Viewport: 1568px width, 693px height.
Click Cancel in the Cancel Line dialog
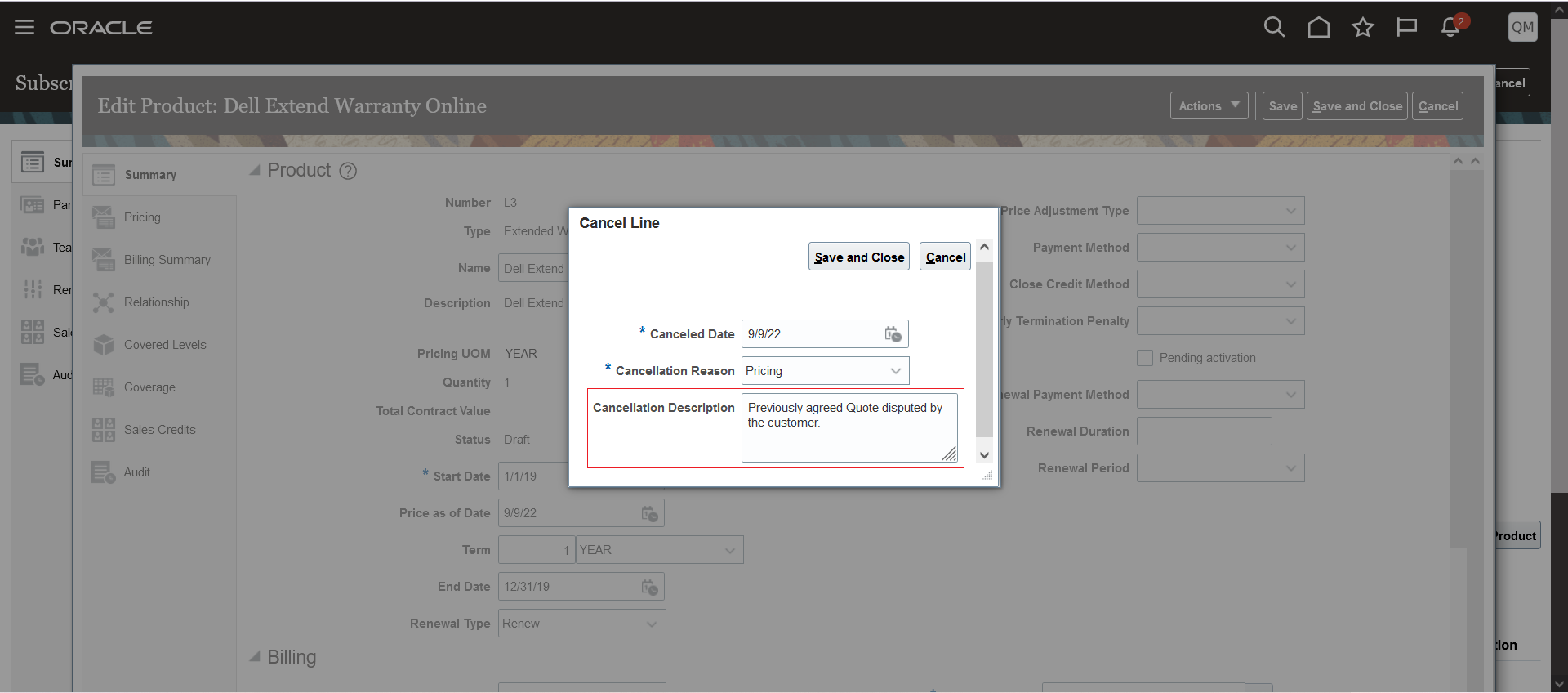point(946,257)
